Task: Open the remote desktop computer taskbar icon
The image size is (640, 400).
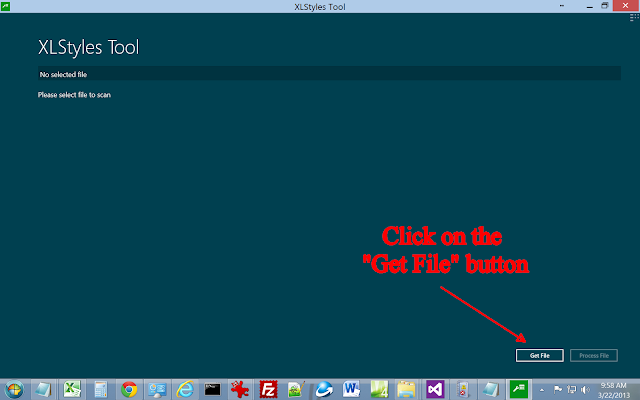Action: 157,389
